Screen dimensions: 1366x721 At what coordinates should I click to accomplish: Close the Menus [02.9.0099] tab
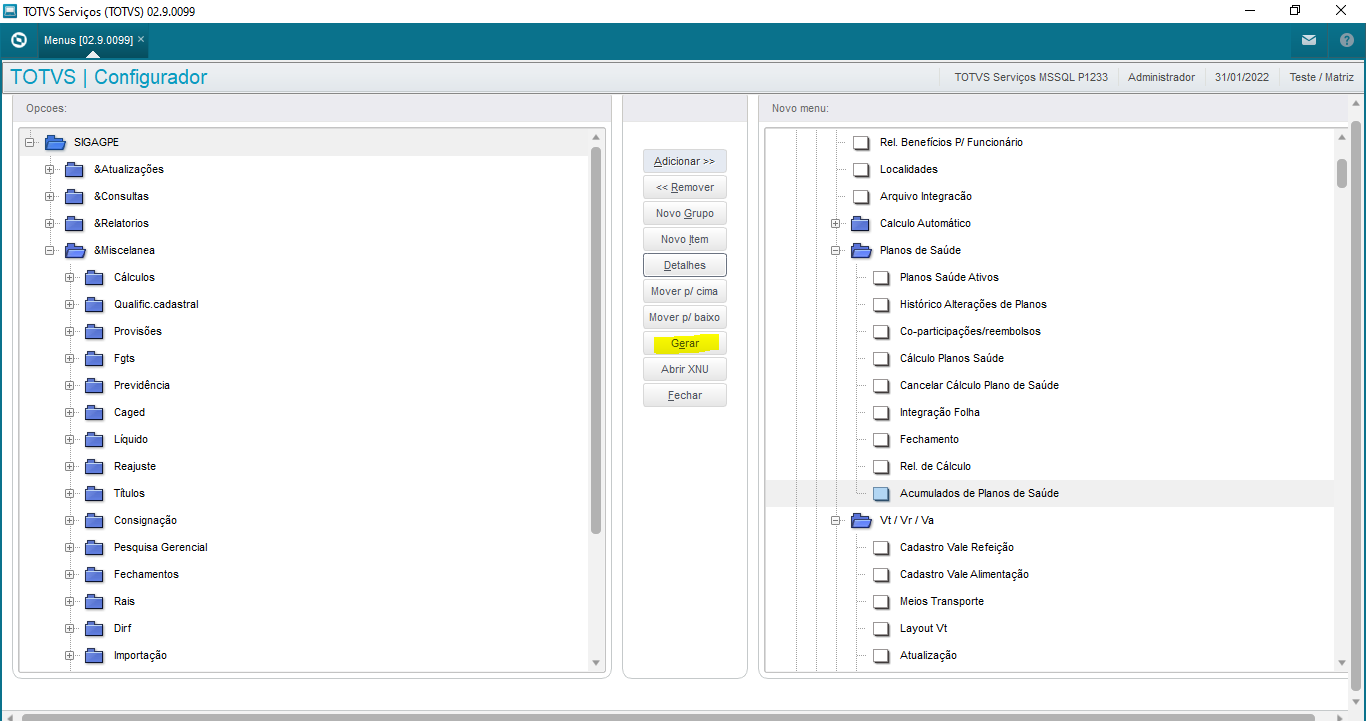coord(141,39)
